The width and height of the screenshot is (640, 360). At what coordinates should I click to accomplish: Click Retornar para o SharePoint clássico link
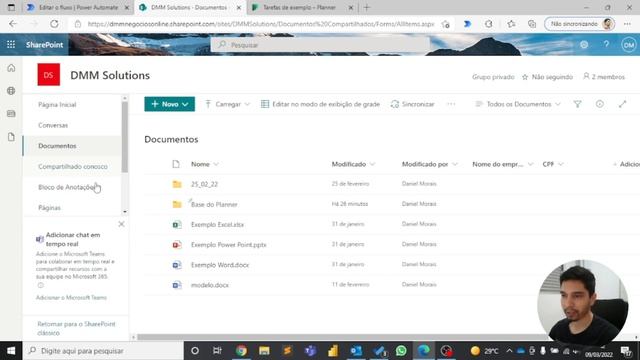[76, 328]
